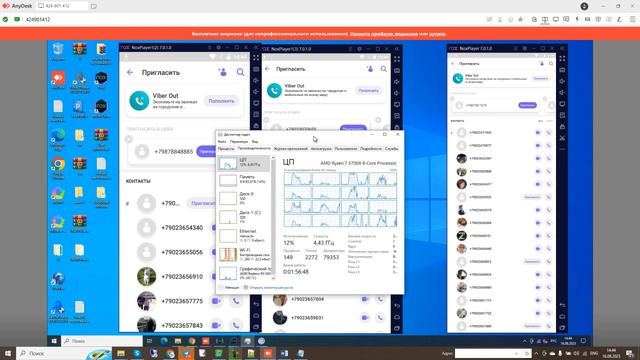Click Android back button on middle NoxPlayer sidebar
This screenshot has height=360, width=640.
(x=397, y=306)
